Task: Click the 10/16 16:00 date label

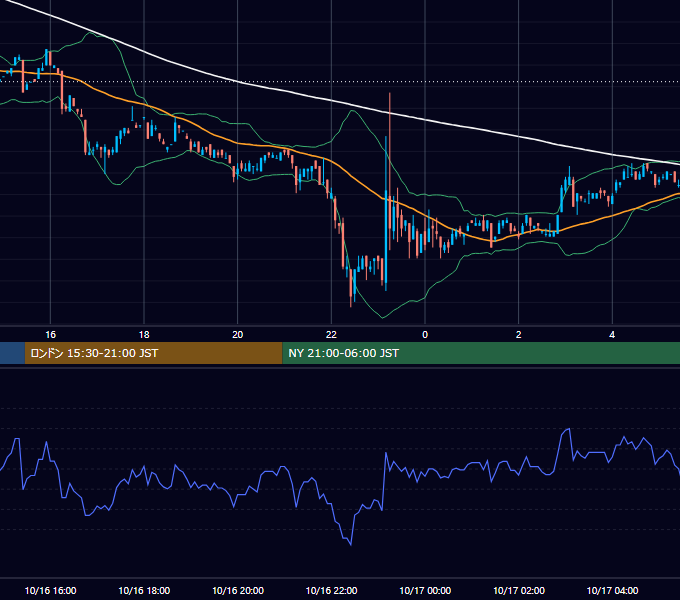Action: pyautogui.click(x=50, y=590)
